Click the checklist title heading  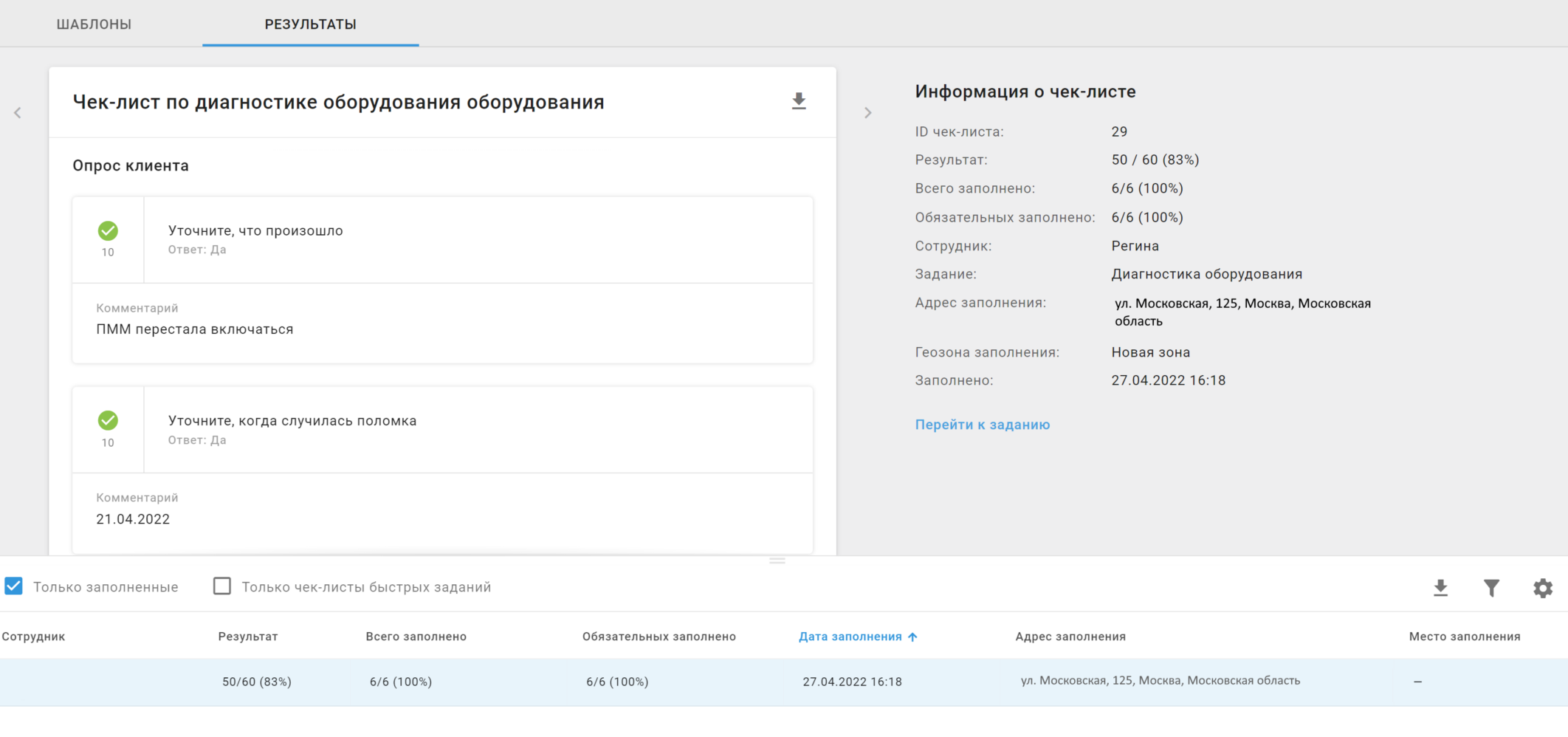[x=338, y=103]
